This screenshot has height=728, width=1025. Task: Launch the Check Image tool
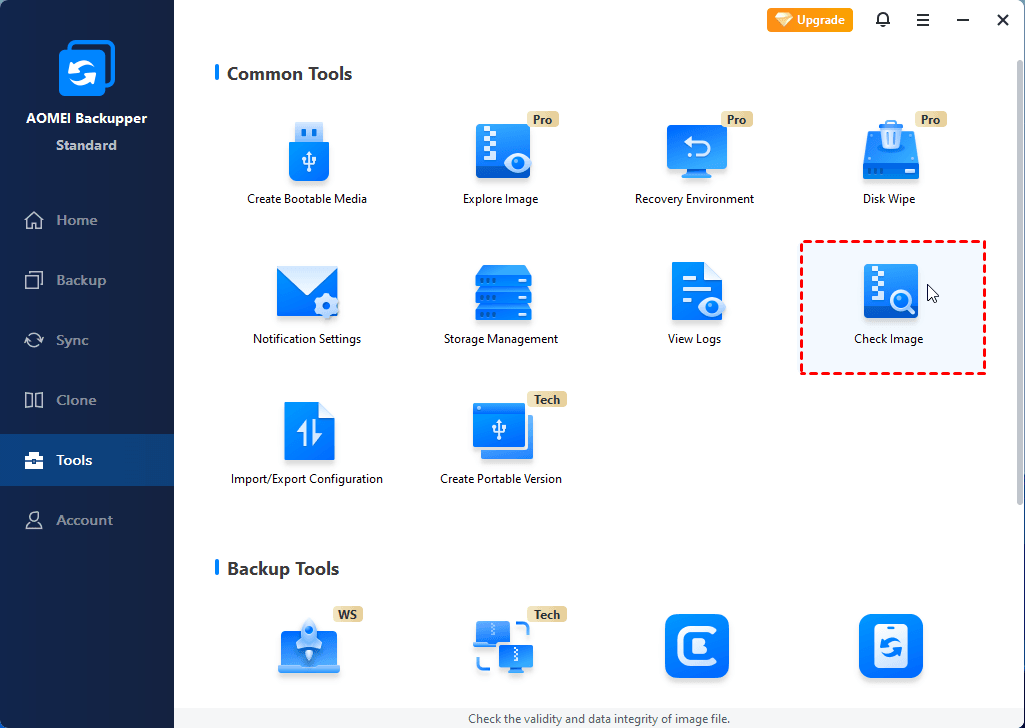[890, 293]
